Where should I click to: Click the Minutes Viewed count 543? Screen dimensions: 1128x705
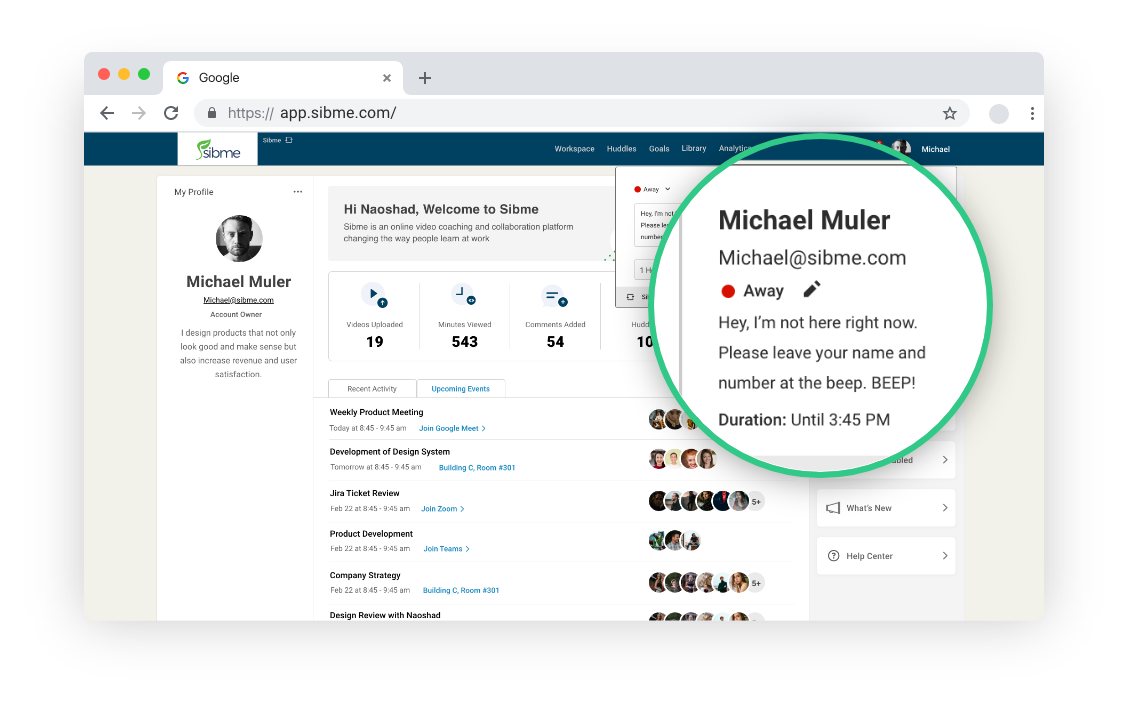[465, 342]
